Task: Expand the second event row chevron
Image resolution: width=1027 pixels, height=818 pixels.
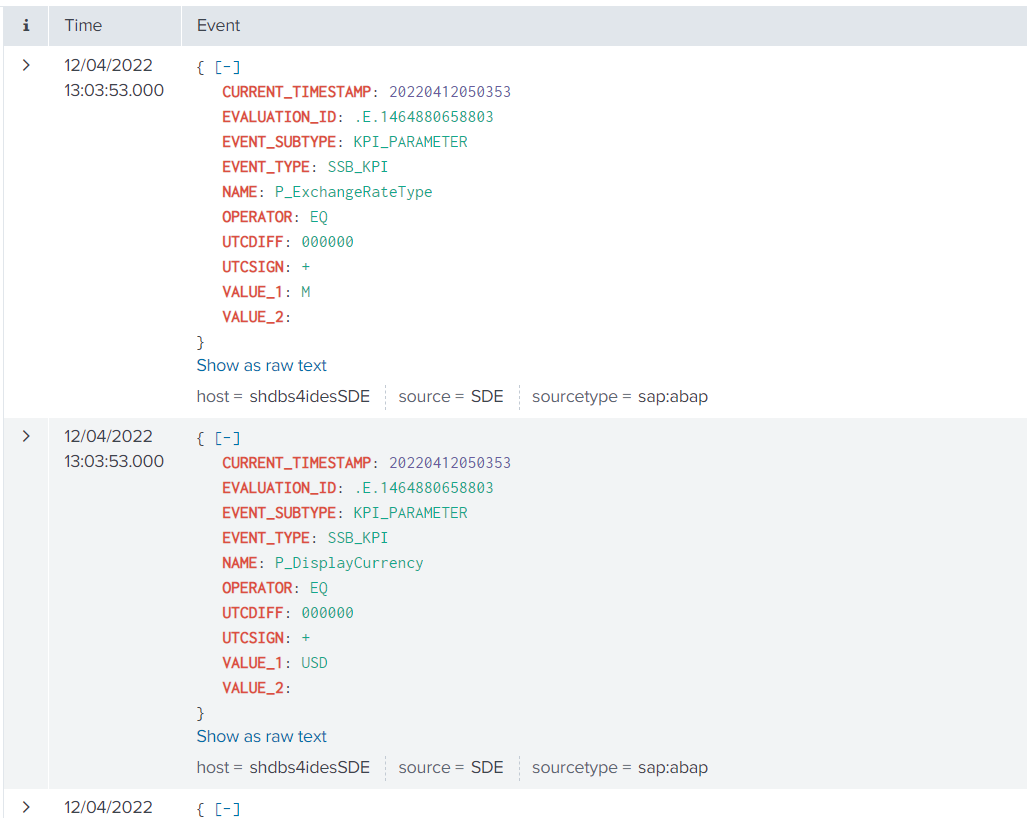Action: click(x=26, y=436)
